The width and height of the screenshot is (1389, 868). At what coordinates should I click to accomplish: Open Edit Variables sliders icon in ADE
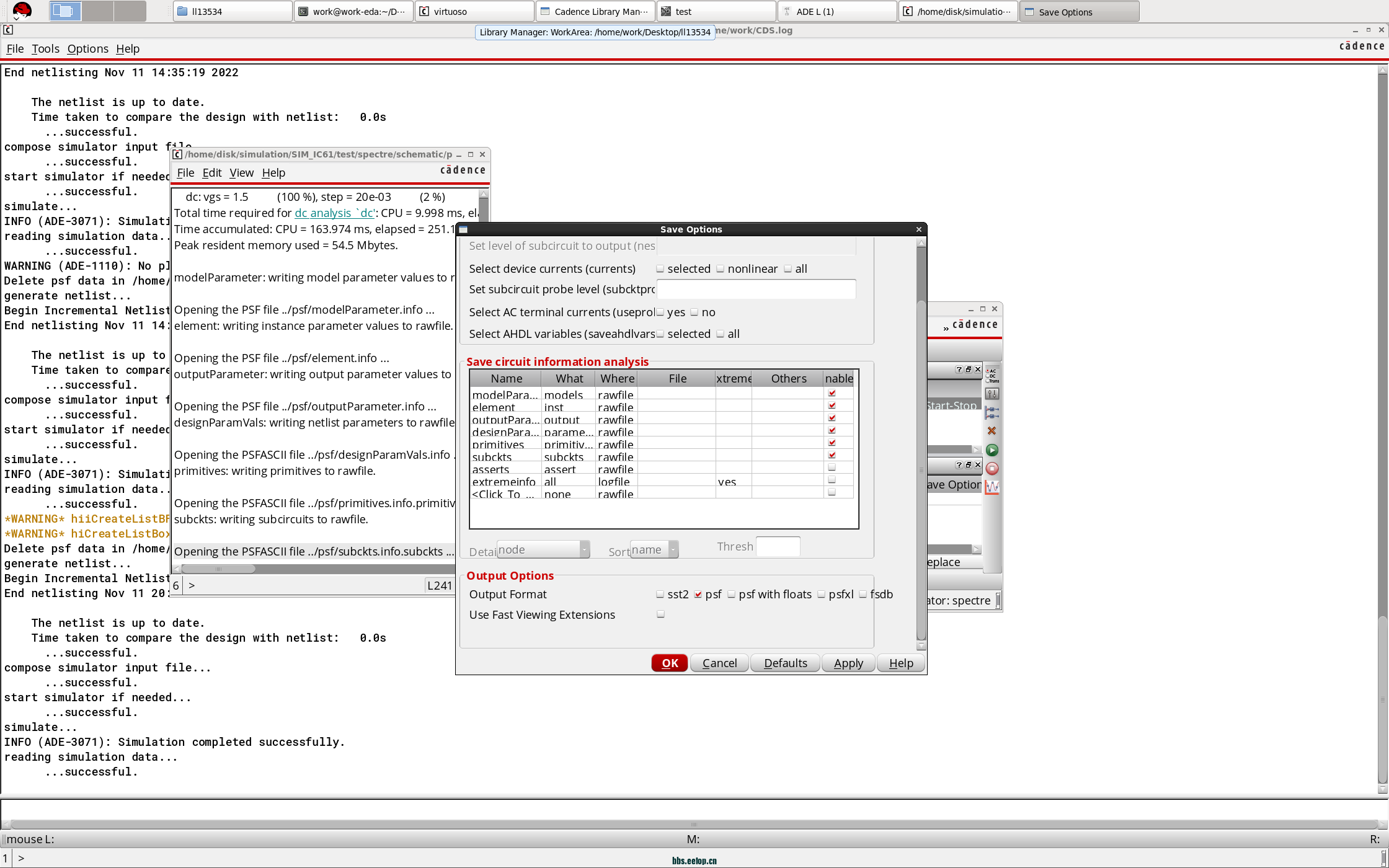992,394
